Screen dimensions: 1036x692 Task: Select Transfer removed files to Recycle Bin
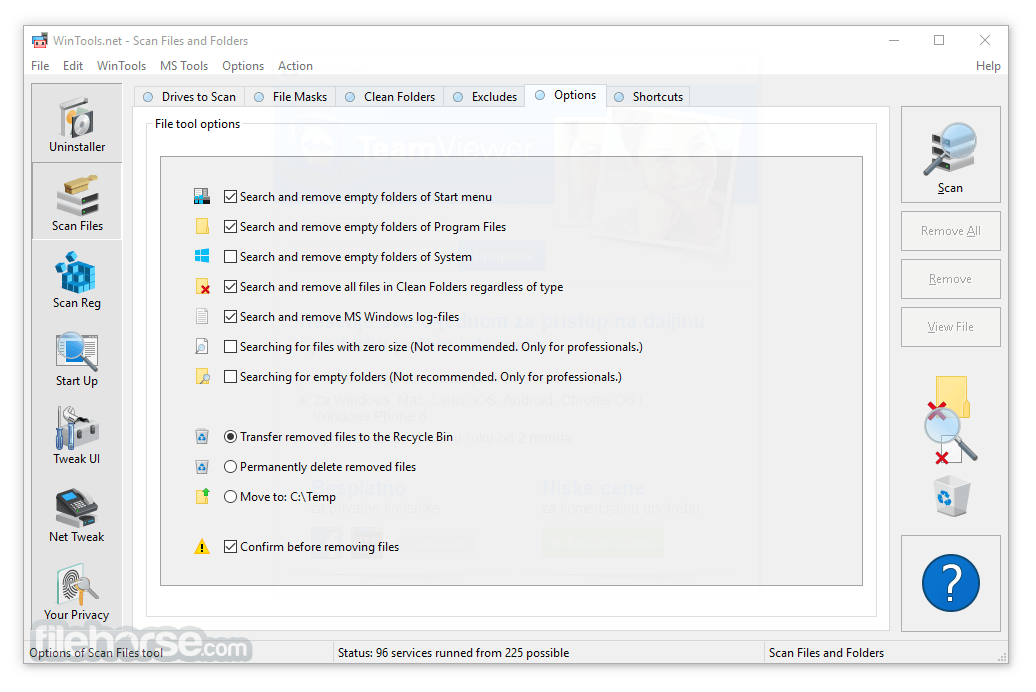coord(230,437)
